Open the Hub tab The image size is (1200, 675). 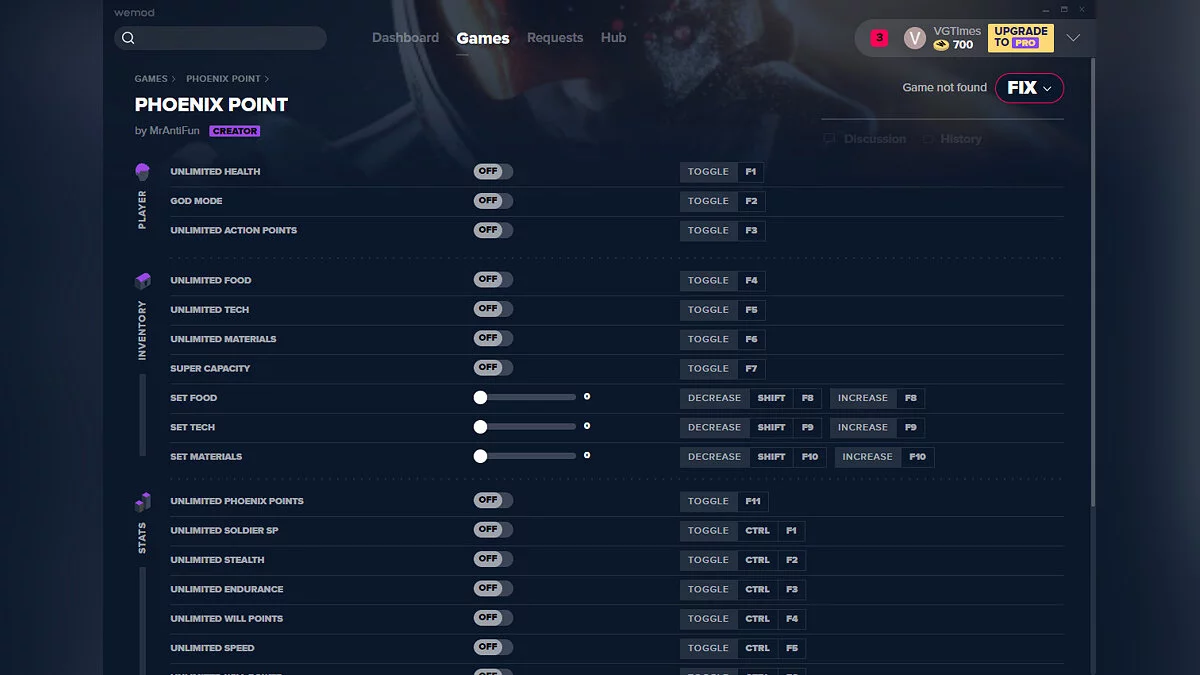pos(613,38)
